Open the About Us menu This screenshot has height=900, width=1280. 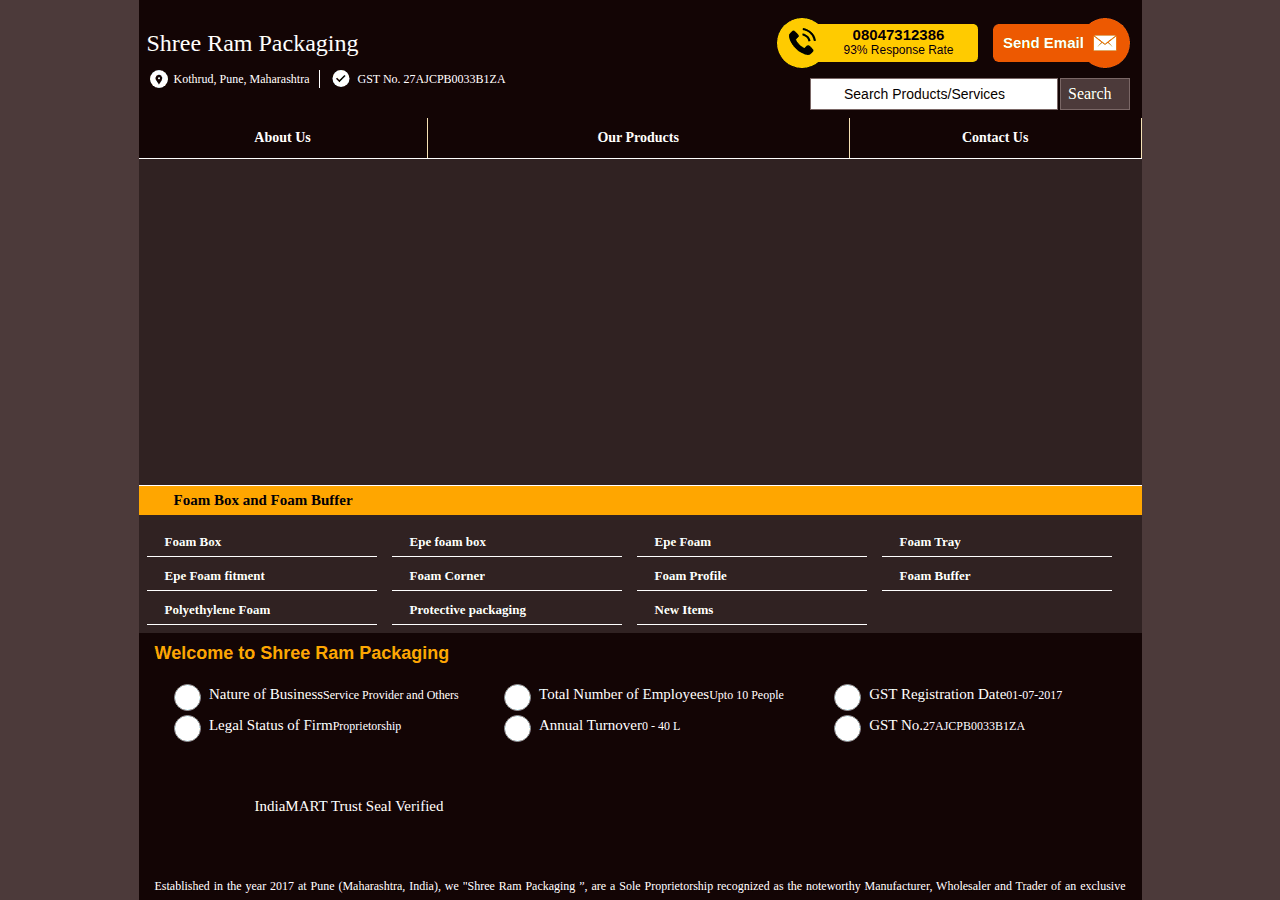point(283,138)
